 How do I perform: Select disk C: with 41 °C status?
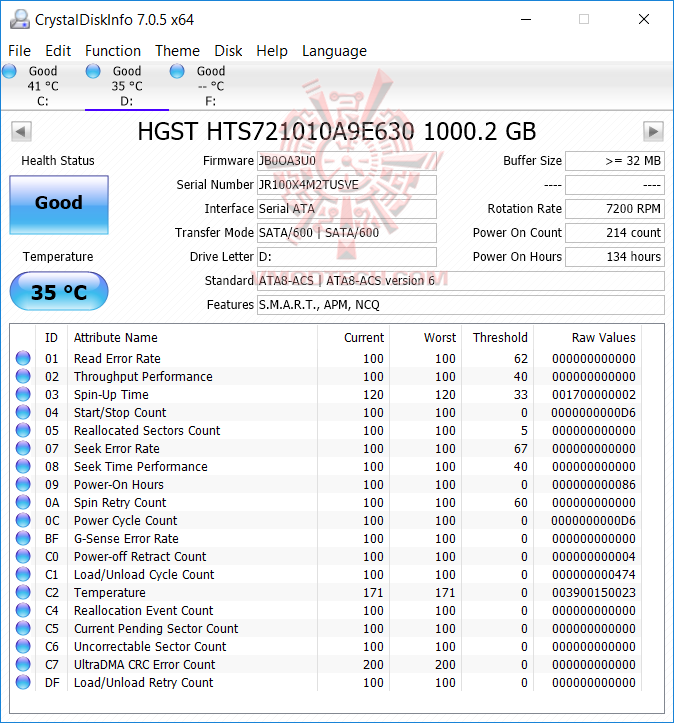point(42,86)
